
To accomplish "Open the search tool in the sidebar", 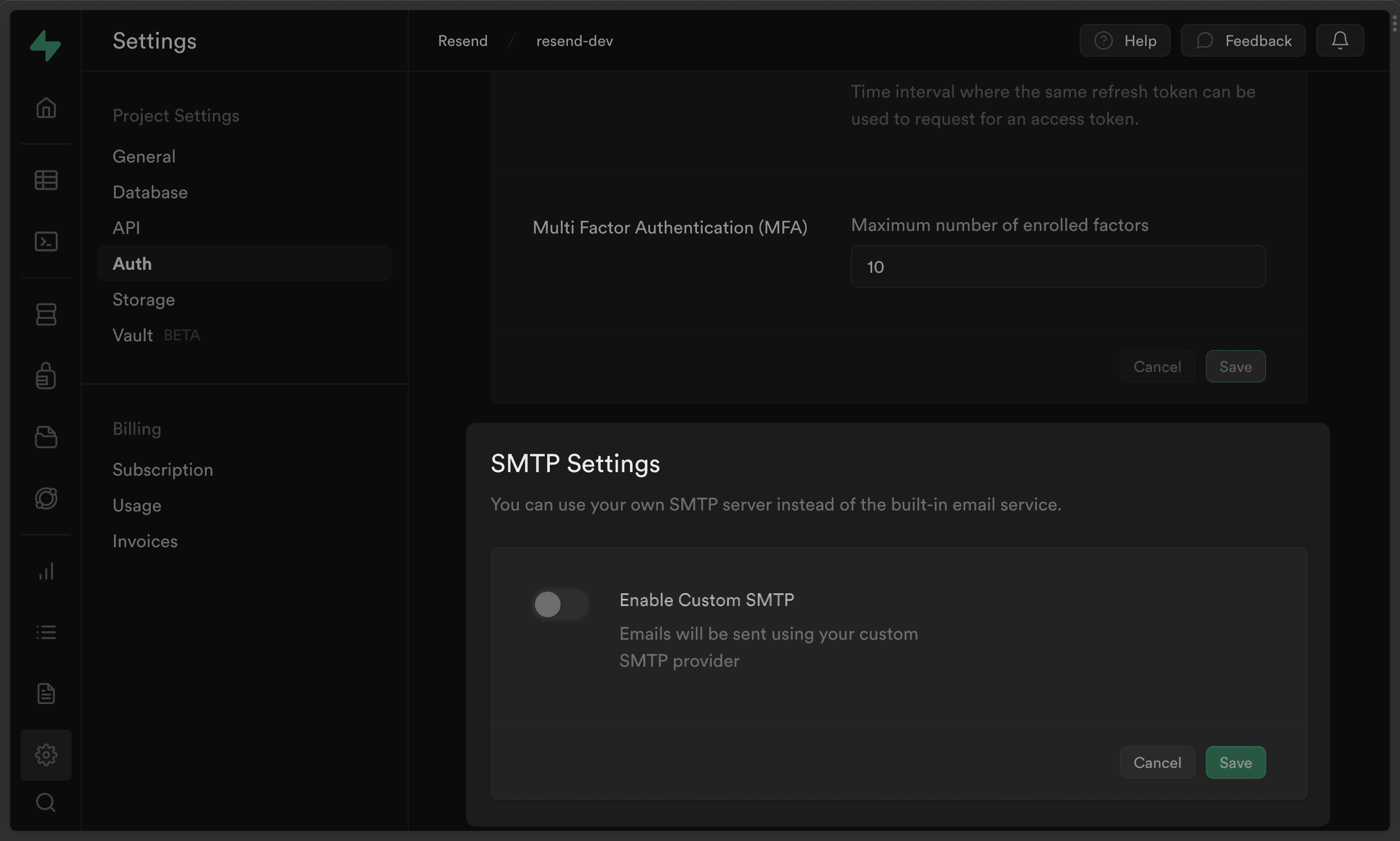I will tap(46, 803).
